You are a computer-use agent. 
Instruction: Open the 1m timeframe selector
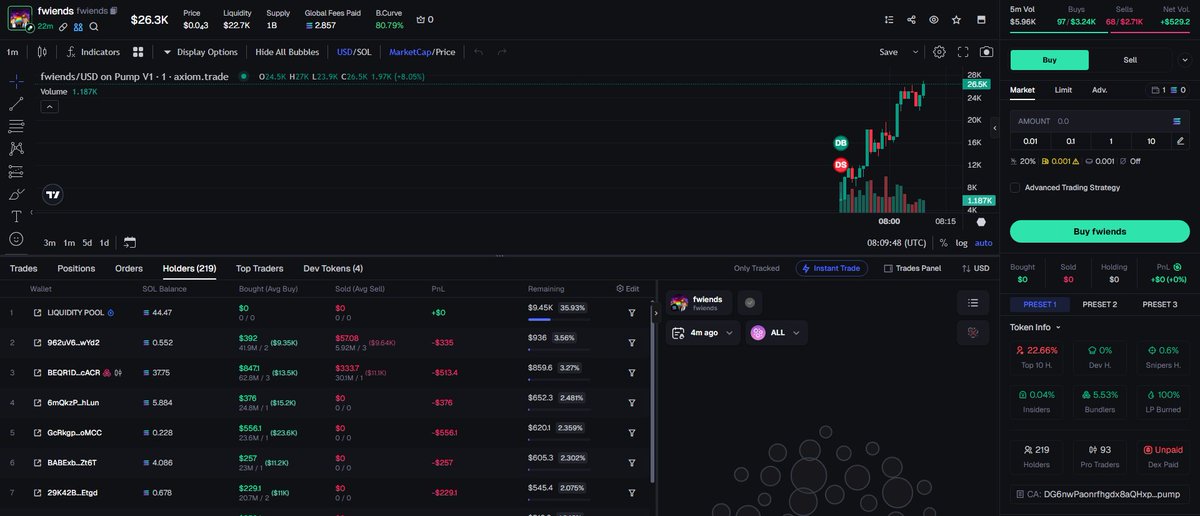point(13,52)
